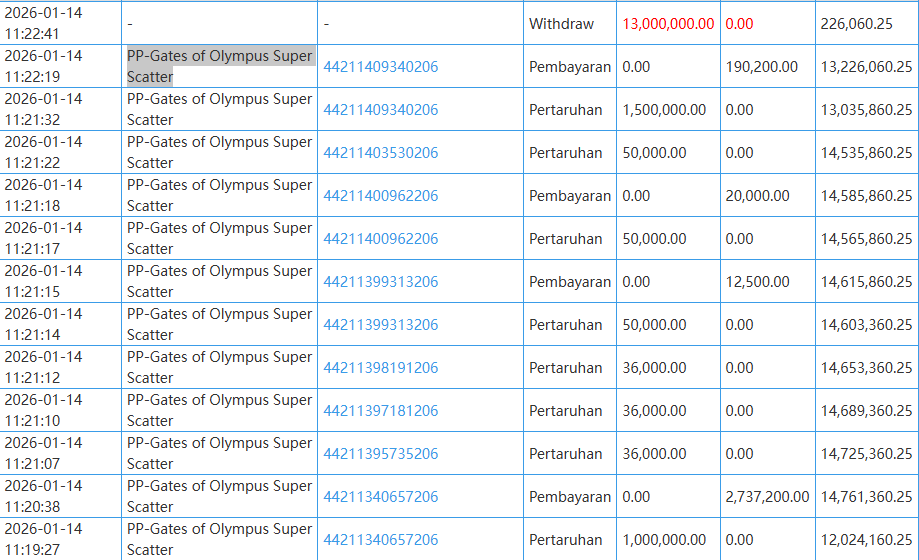Select the 226,060.25 balance cell
Screen dimensions: 919x560
(856, 24)
